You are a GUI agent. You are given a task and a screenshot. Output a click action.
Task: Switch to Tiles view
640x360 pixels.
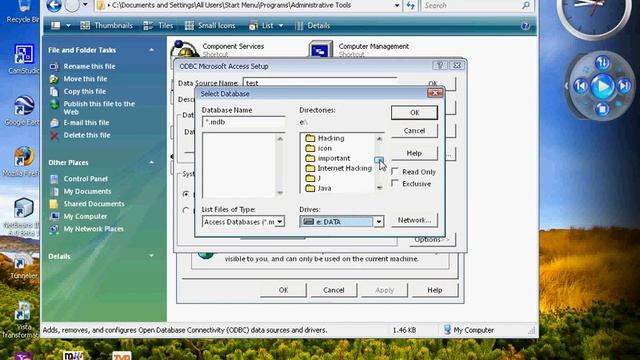click(158, 25)
